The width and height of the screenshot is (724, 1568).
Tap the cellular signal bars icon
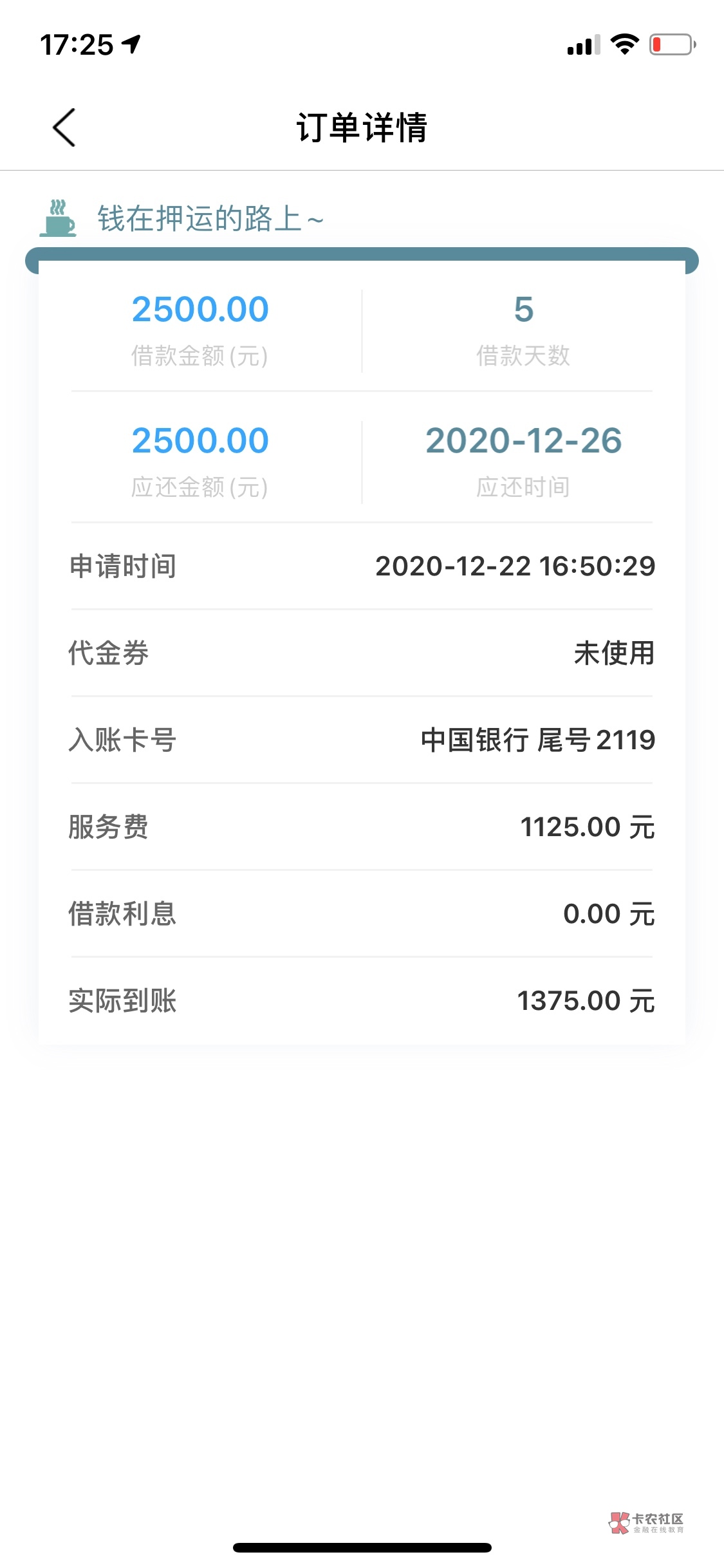click(583, 45)
